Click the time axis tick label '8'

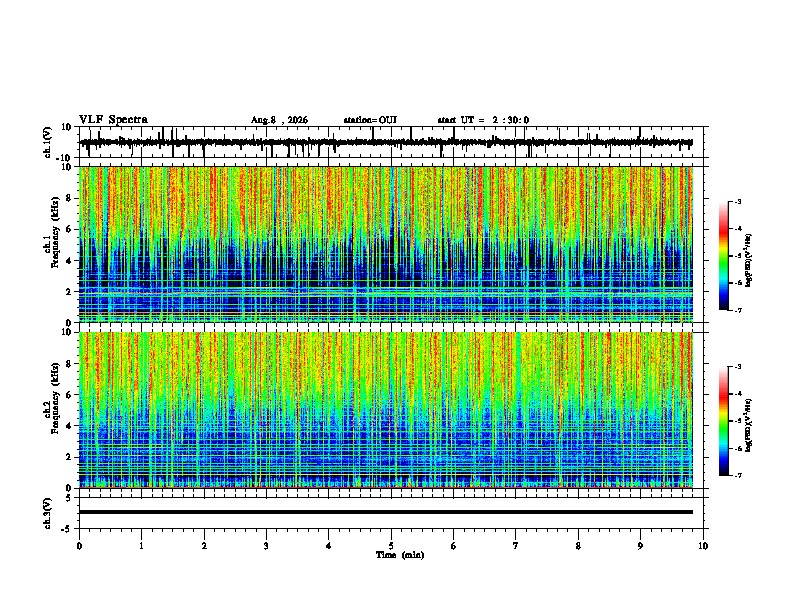[578, 546]
